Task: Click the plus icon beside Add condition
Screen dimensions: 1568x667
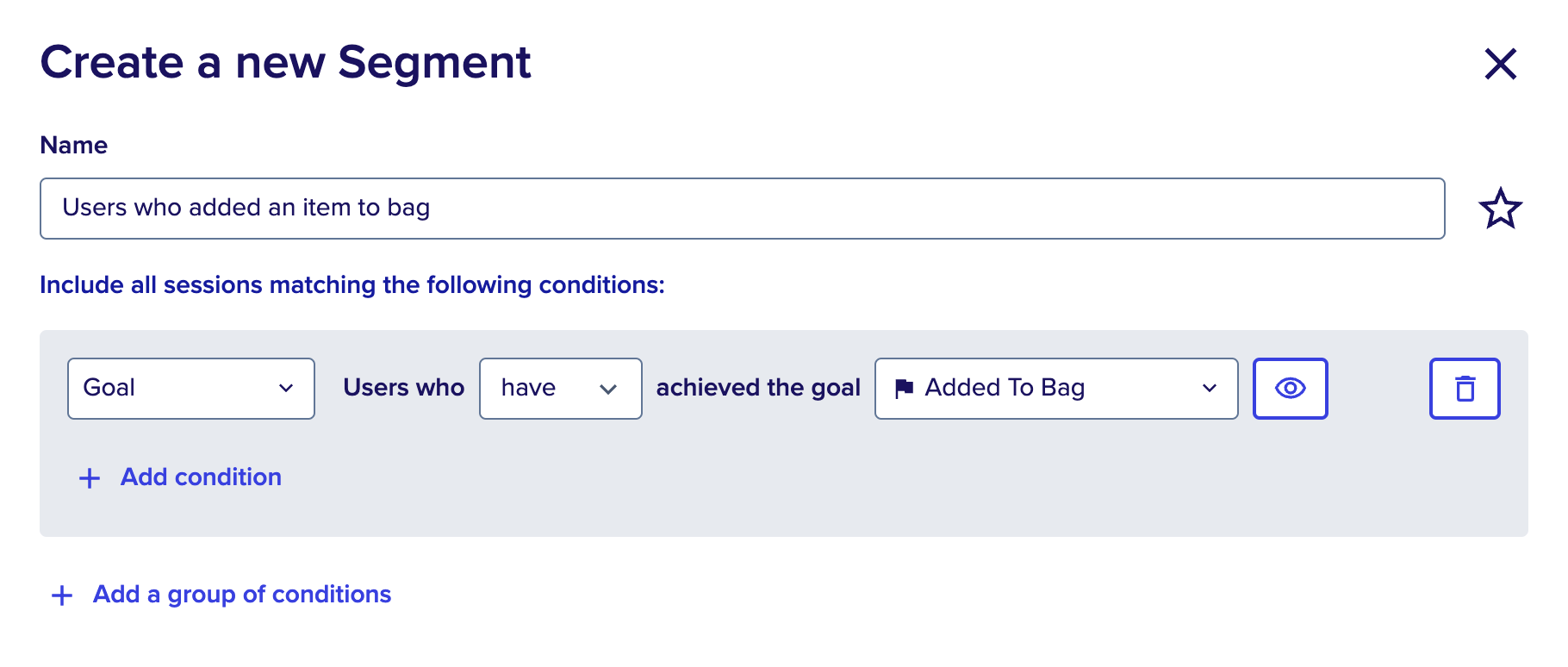Action: [89, 477]
